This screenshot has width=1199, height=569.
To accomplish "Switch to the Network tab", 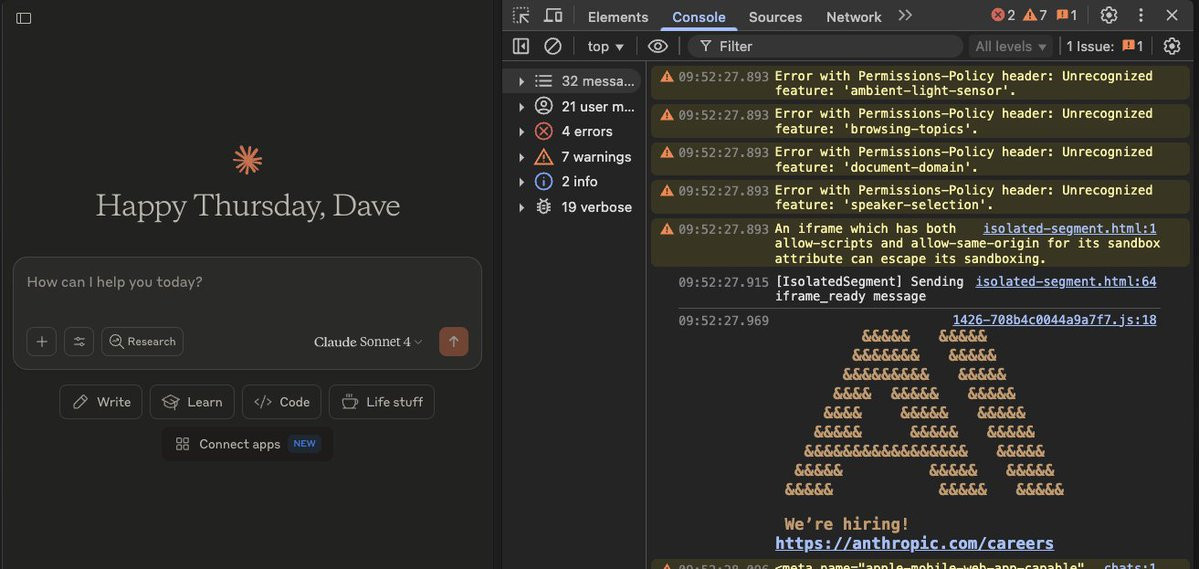I will (x=853, y=17).
